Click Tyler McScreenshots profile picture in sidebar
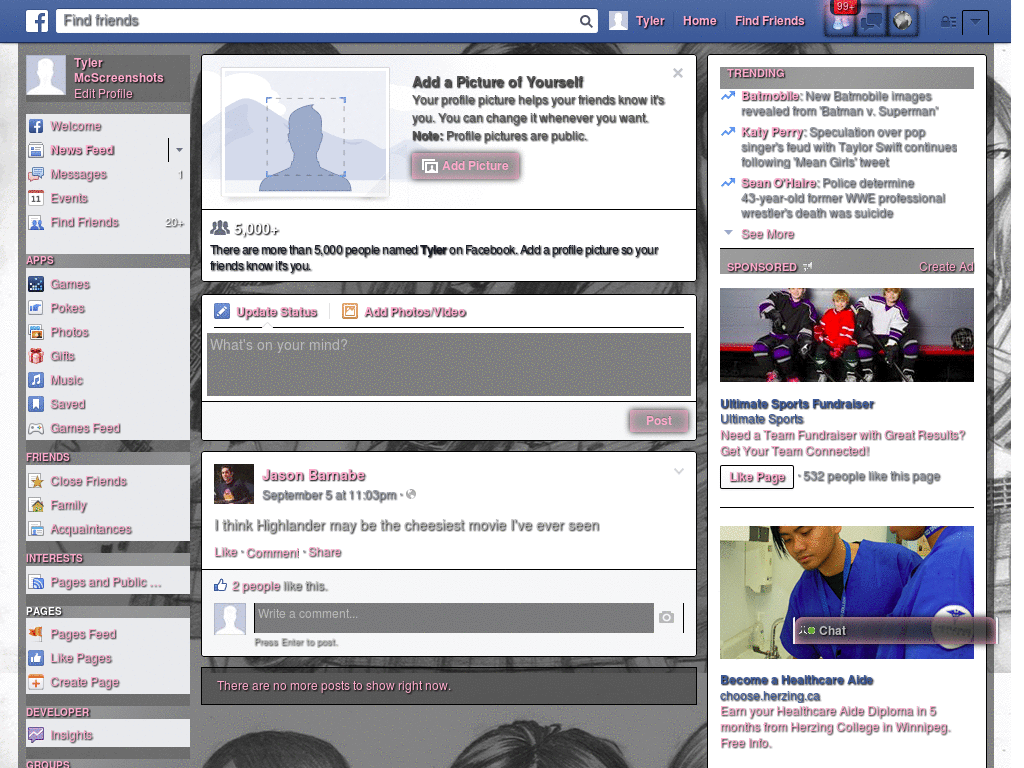The height and width of the screenshot is (768, 1024). [x=46, y=76]
